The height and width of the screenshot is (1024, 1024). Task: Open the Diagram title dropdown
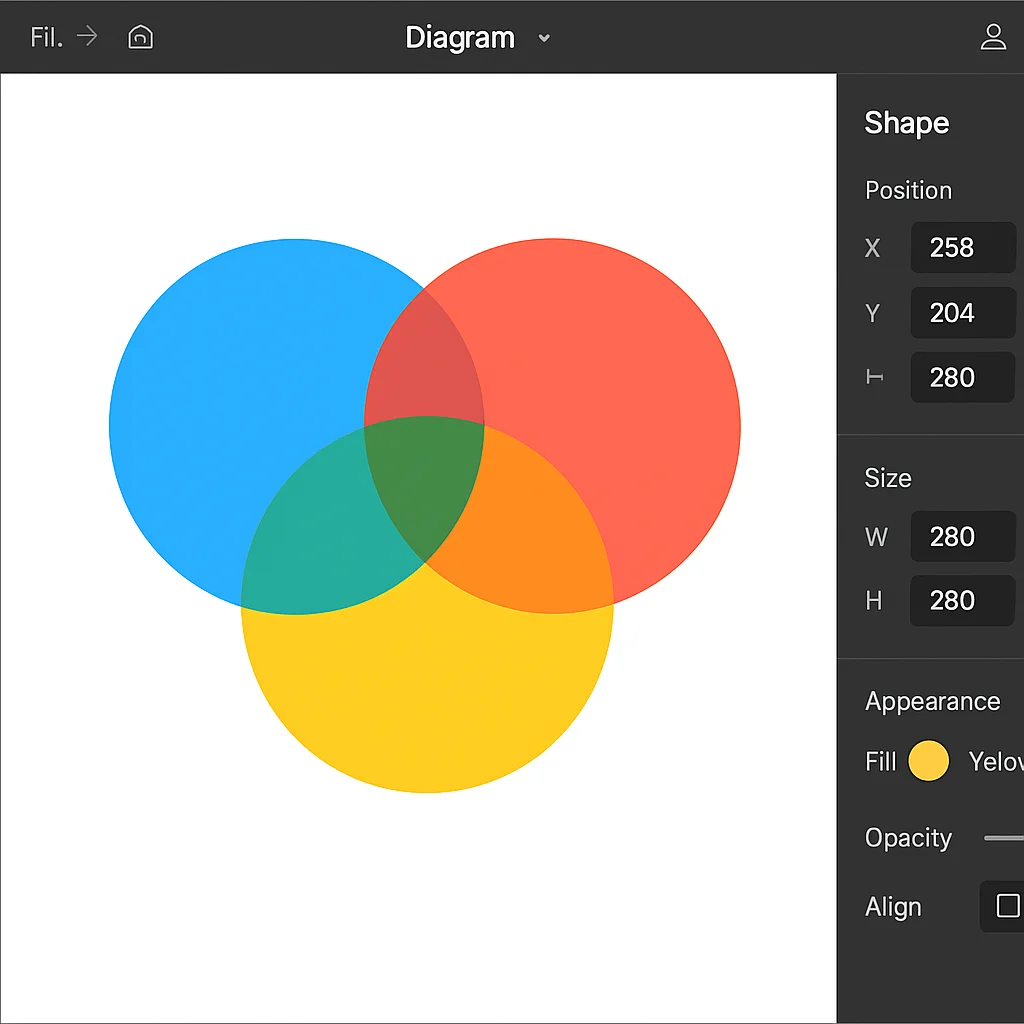pos(460,37)
